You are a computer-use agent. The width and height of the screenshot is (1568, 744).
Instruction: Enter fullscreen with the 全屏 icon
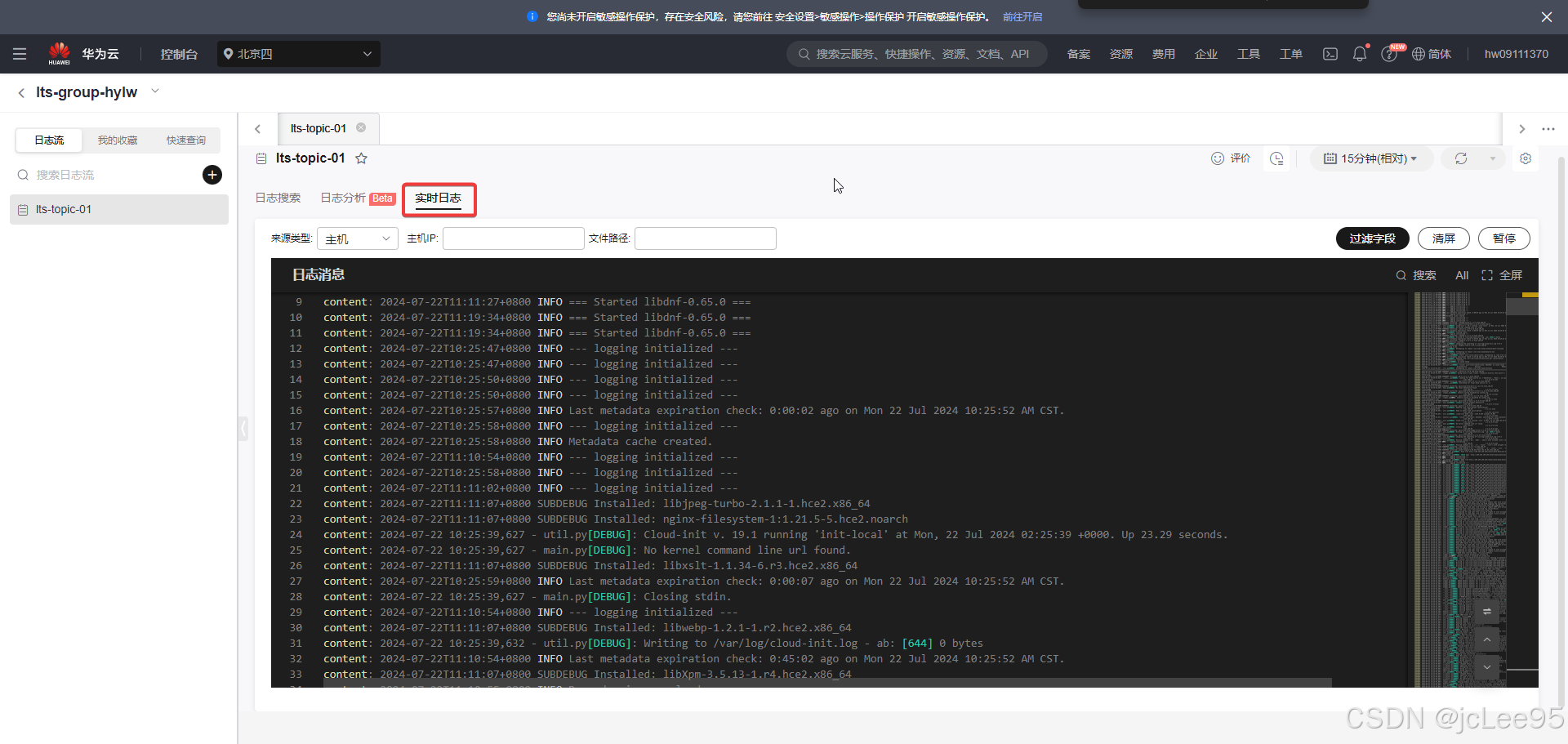tap(1503, 275)
